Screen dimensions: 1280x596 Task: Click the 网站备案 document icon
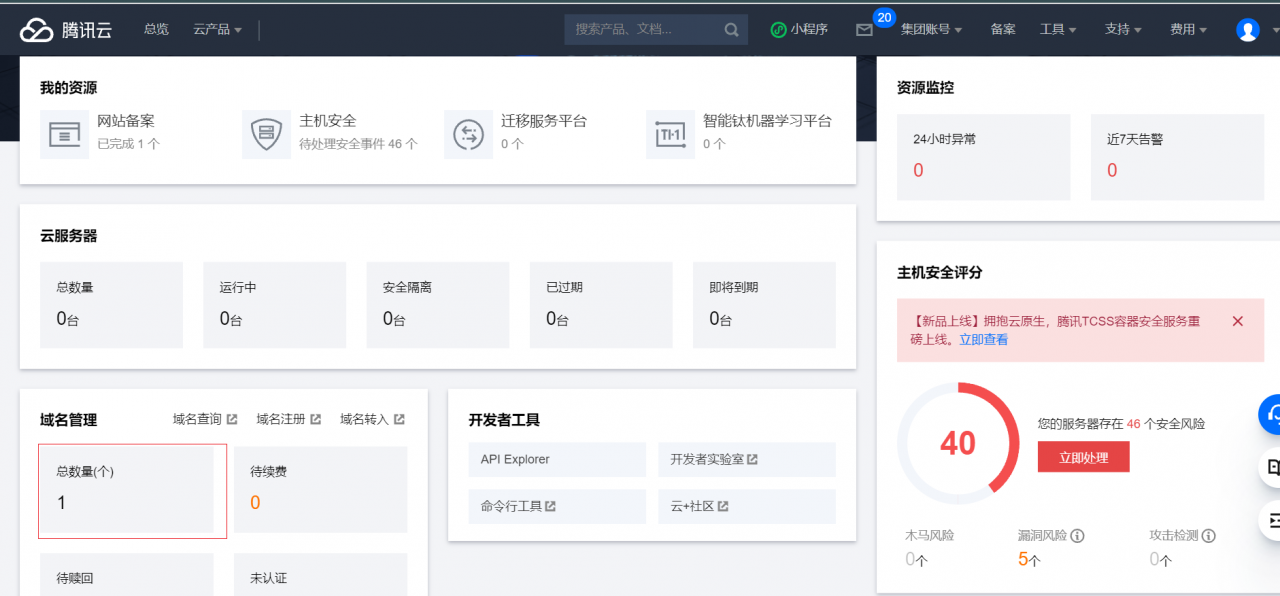coord(64,133)
